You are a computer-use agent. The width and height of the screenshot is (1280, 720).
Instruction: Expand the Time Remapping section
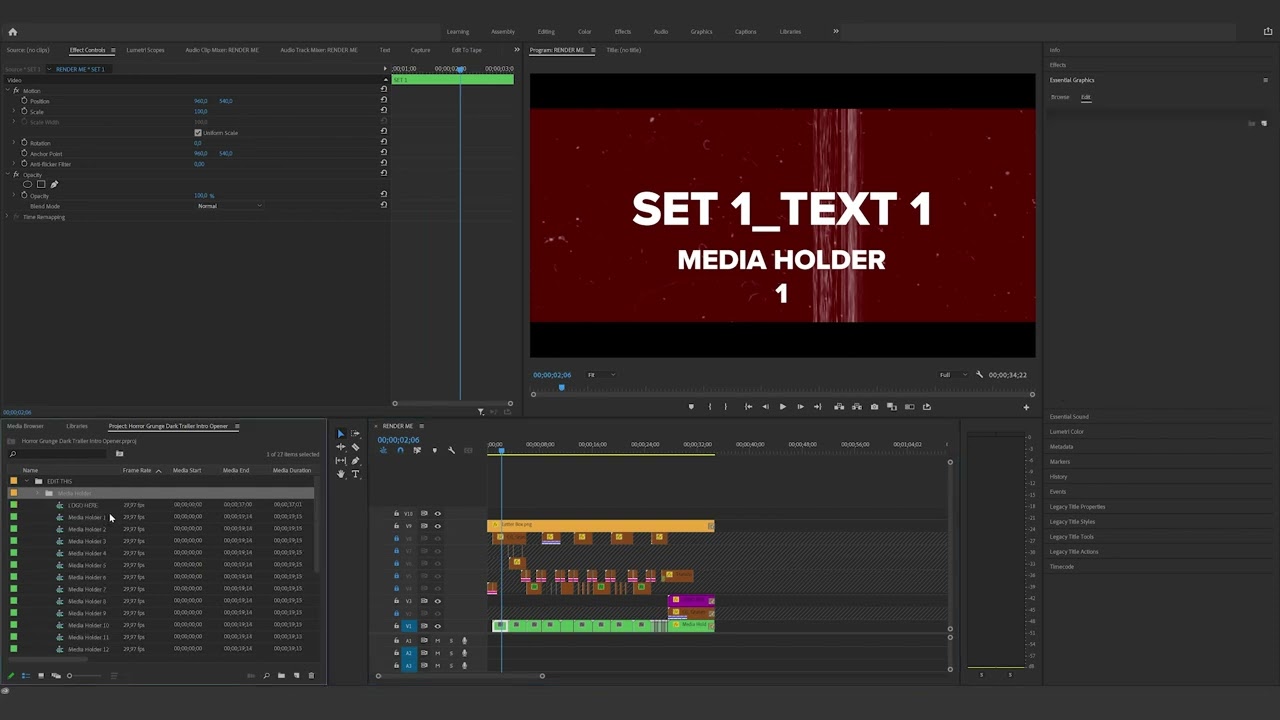[9, 217]
